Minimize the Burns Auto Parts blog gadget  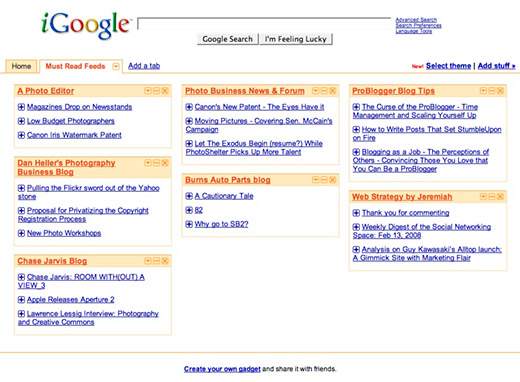pyautogui.click(x=324, y=180)
